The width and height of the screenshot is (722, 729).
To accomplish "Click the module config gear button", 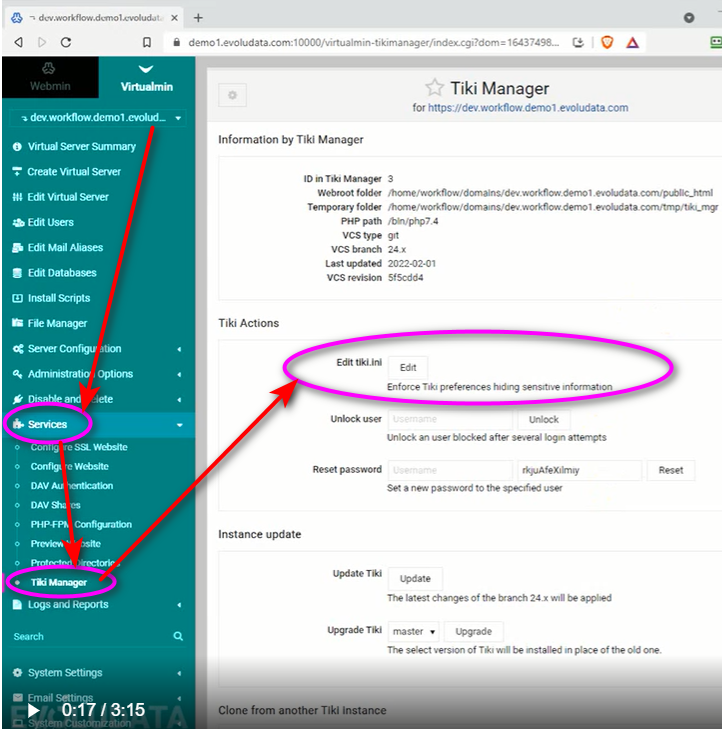I will click(232, 95).
